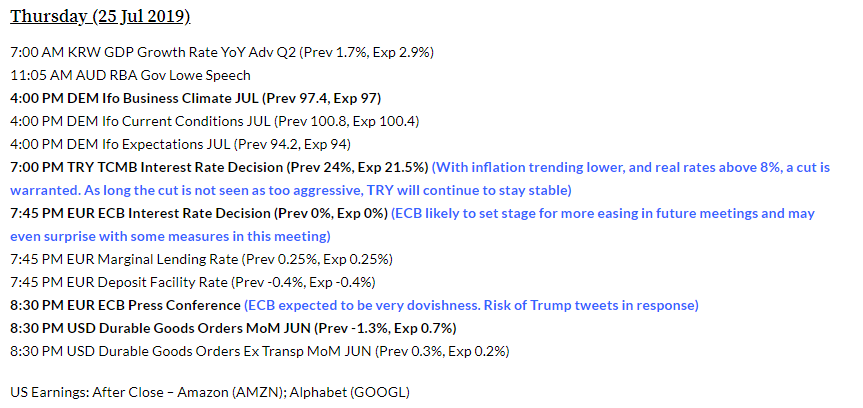Click the AUD RBA Gov Lowe Speech entry
The width and height of the screenshot is (863, 408).
tap(130, 75)
